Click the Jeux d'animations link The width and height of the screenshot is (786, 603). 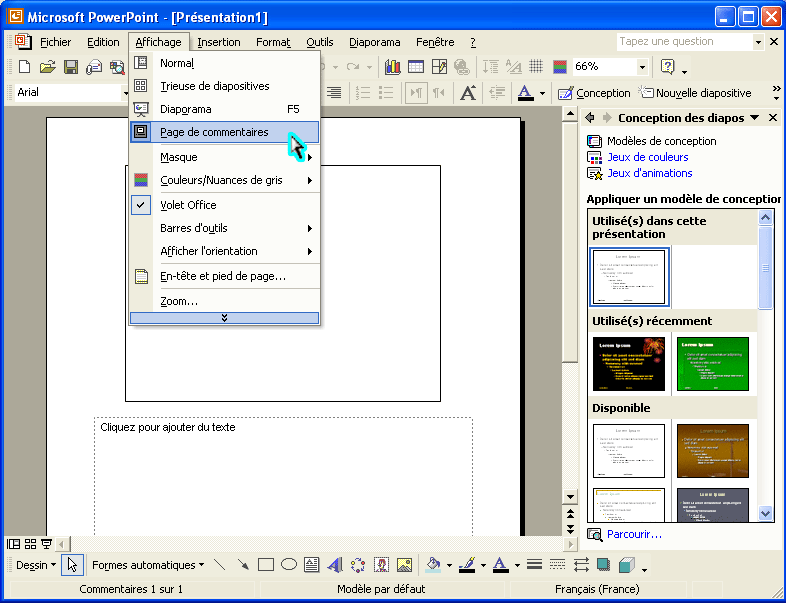coord(650,173)
